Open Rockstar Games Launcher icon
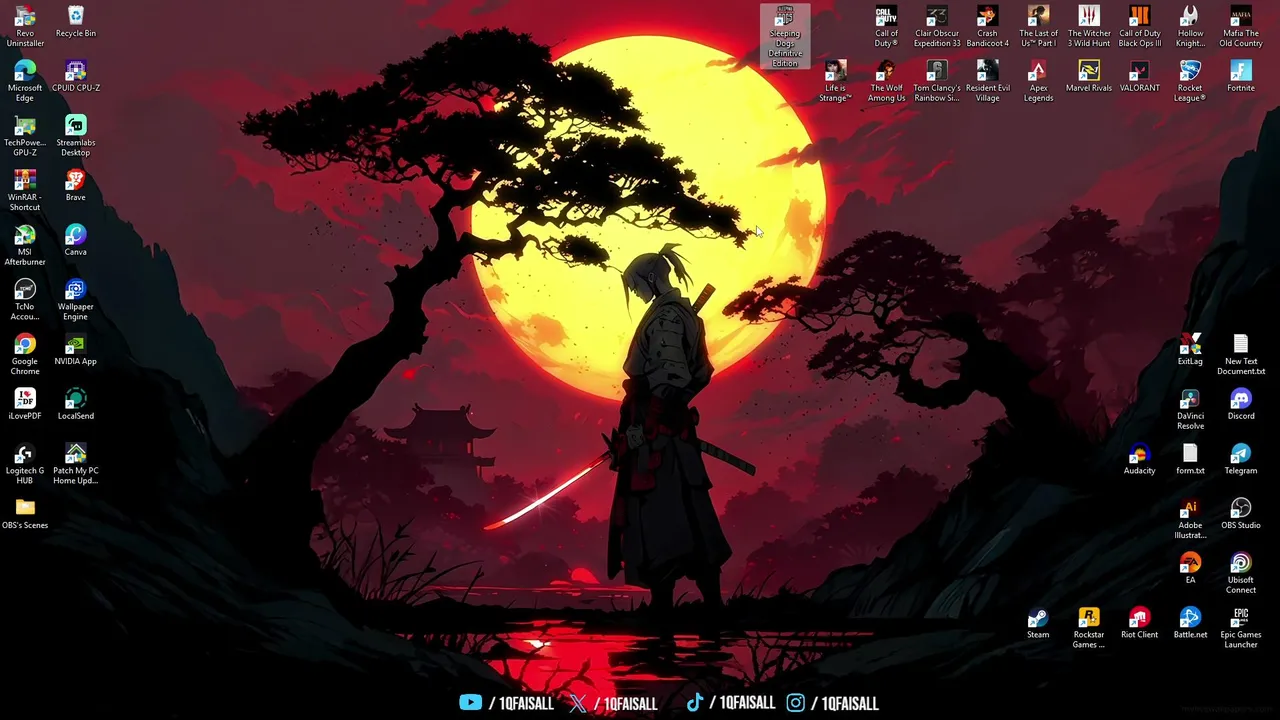The image size is (1280, 720). tap(1089, 628)
